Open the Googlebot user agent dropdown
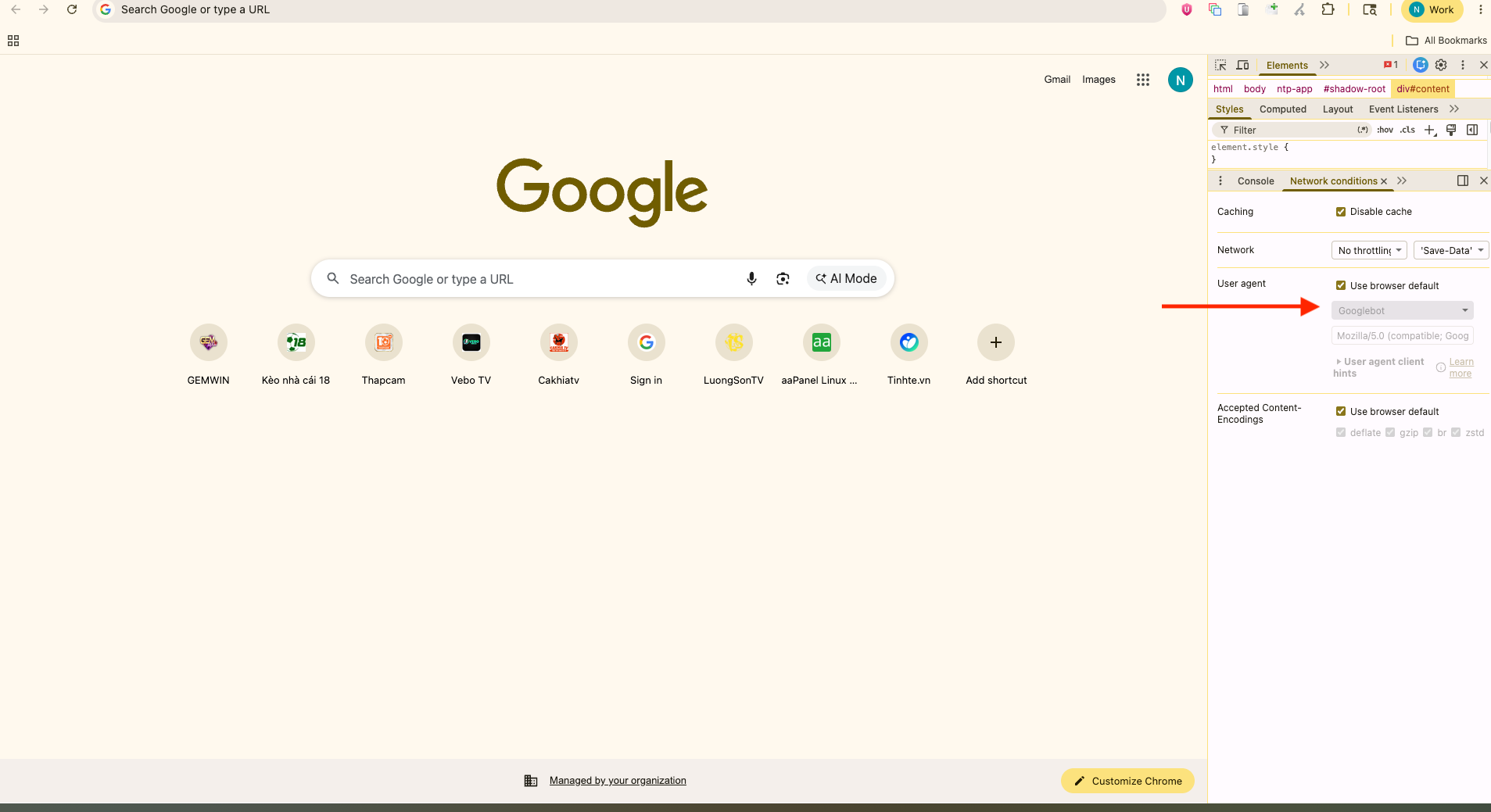This screenshot has height=812, width=1491. tap(1403, 310)
